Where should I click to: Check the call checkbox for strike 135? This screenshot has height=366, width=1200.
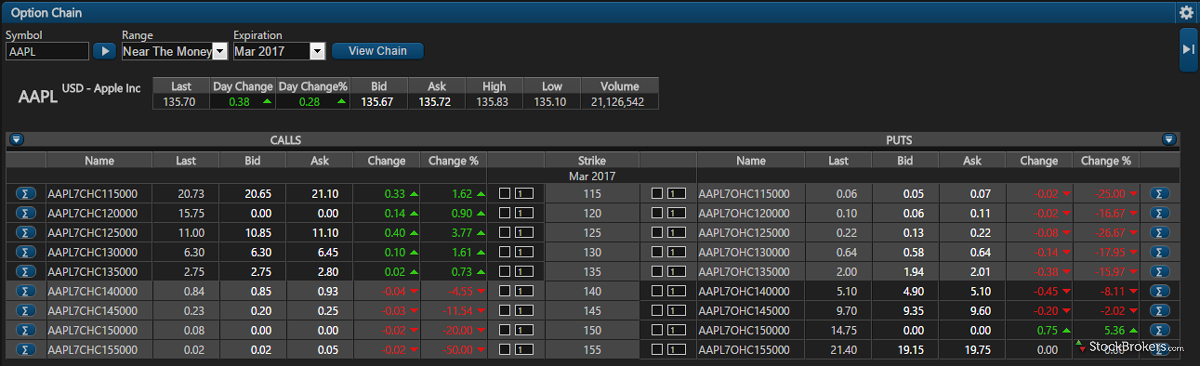(505, 271)
